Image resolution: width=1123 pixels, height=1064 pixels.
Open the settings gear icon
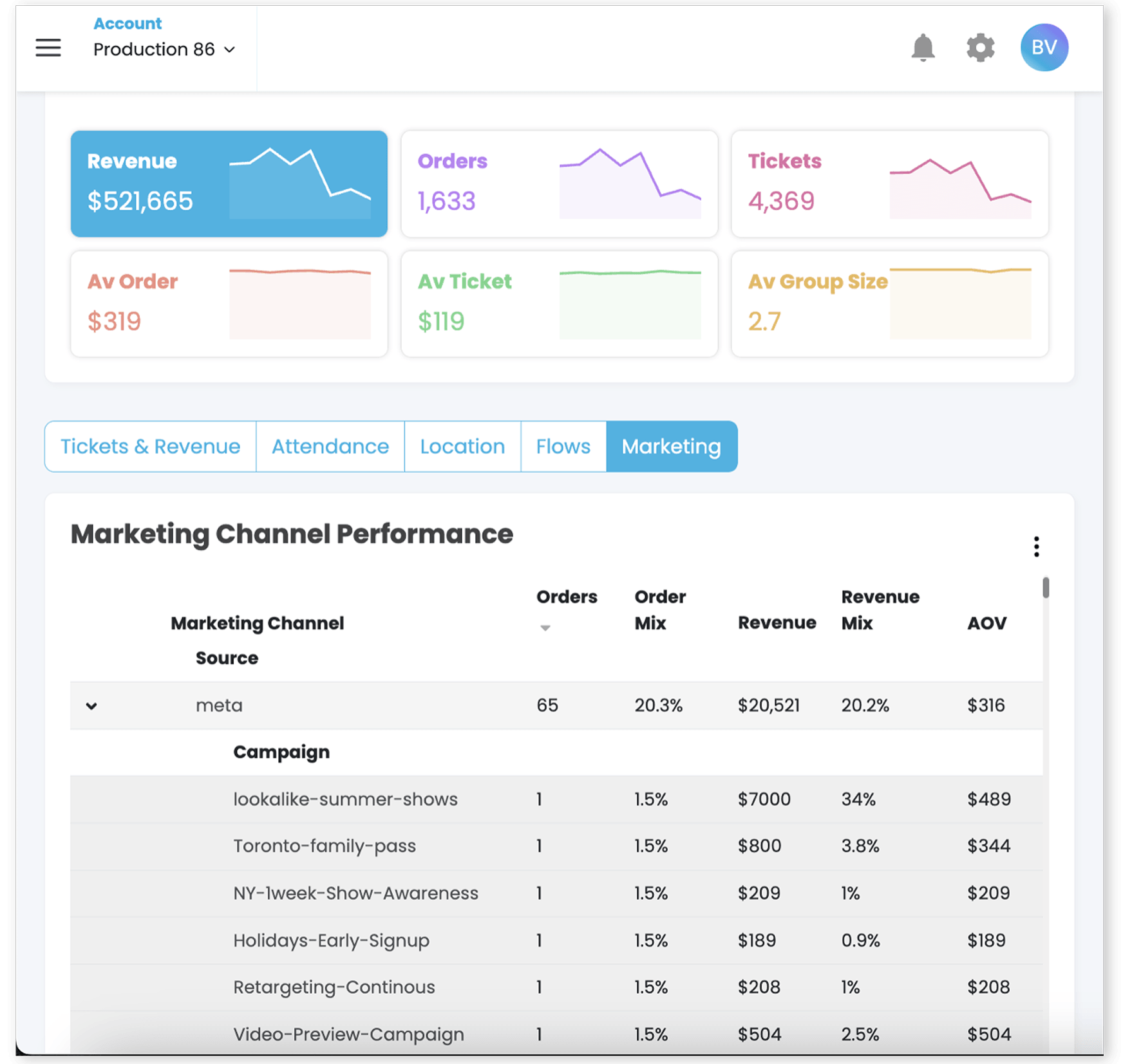[979, 48]
